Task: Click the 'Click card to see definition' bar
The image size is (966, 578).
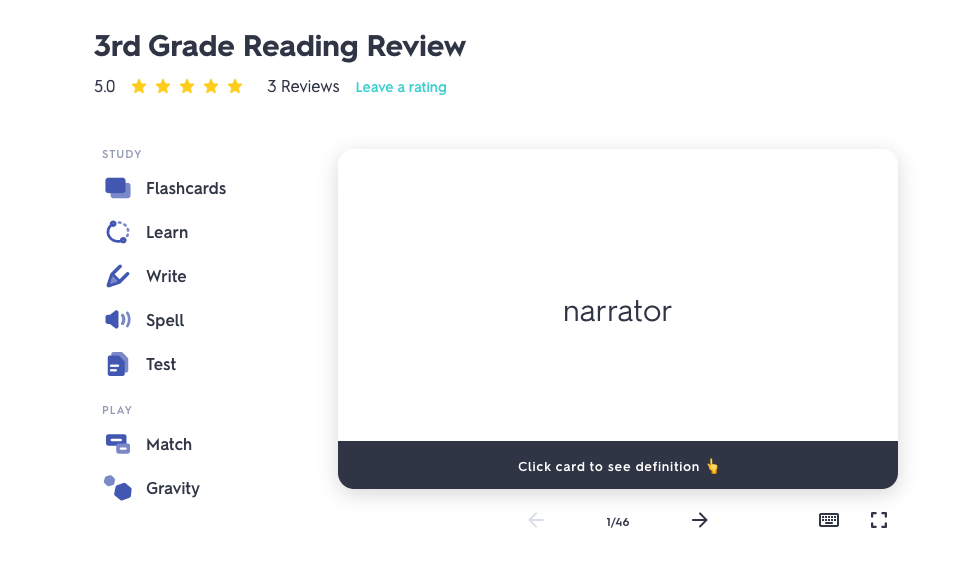Action: coord(617,465)
